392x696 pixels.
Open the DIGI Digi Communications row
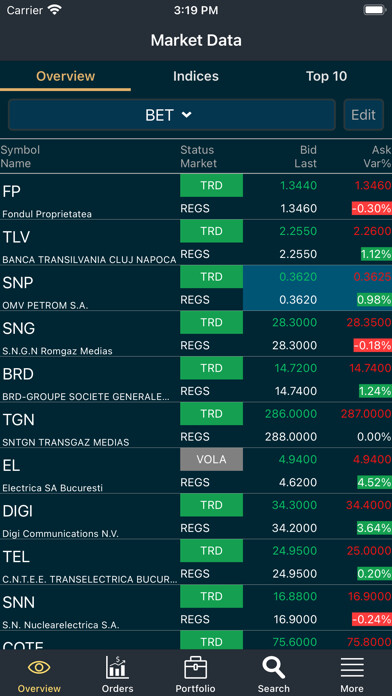196,516
